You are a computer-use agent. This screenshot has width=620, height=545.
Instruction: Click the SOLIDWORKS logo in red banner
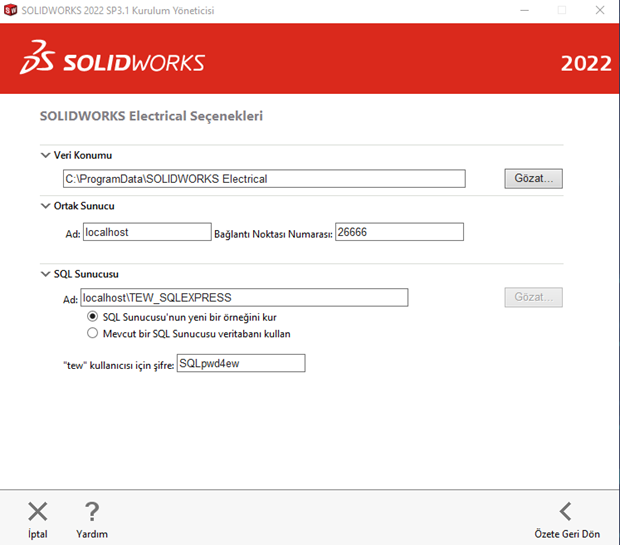click(x=112, y=59)
